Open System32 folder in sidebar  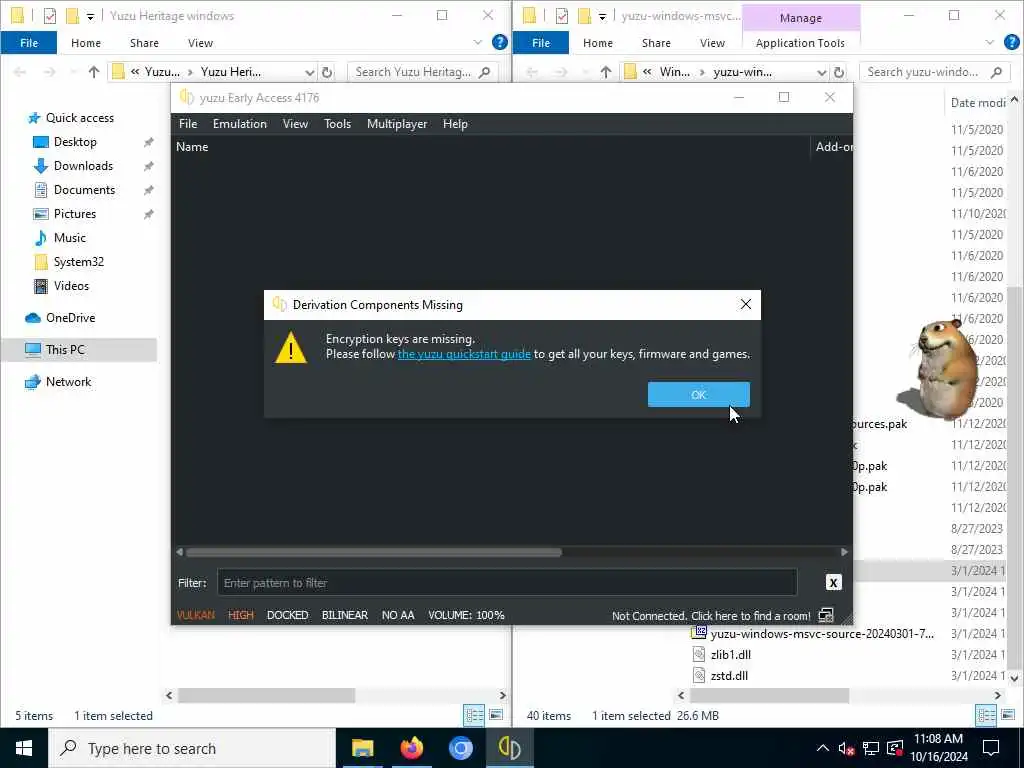[x=78, y=262]
